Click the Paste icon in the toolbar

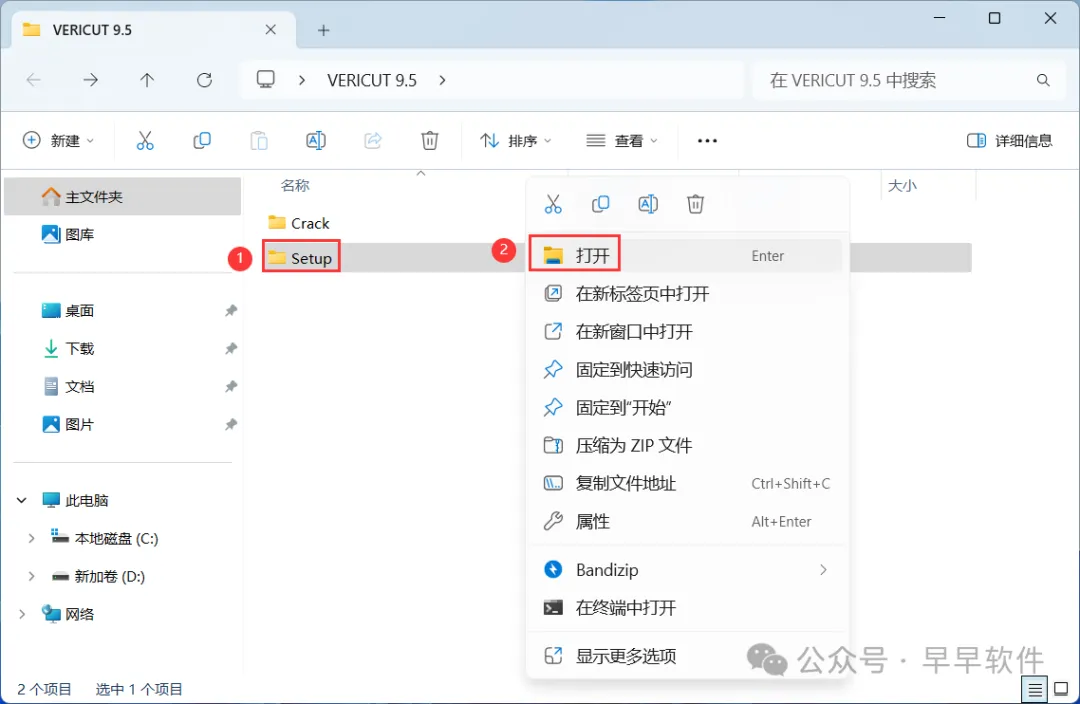tap(259, 141)
